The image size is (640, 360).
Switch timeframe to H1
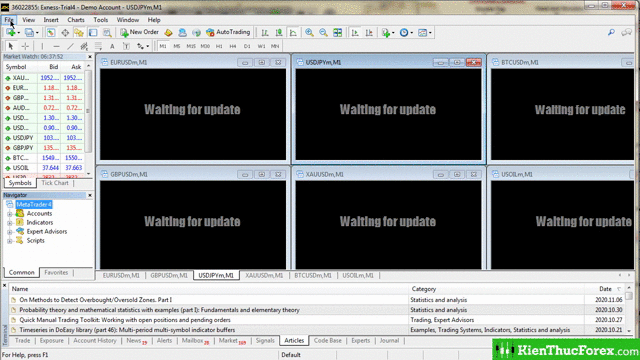coord(219,46)
